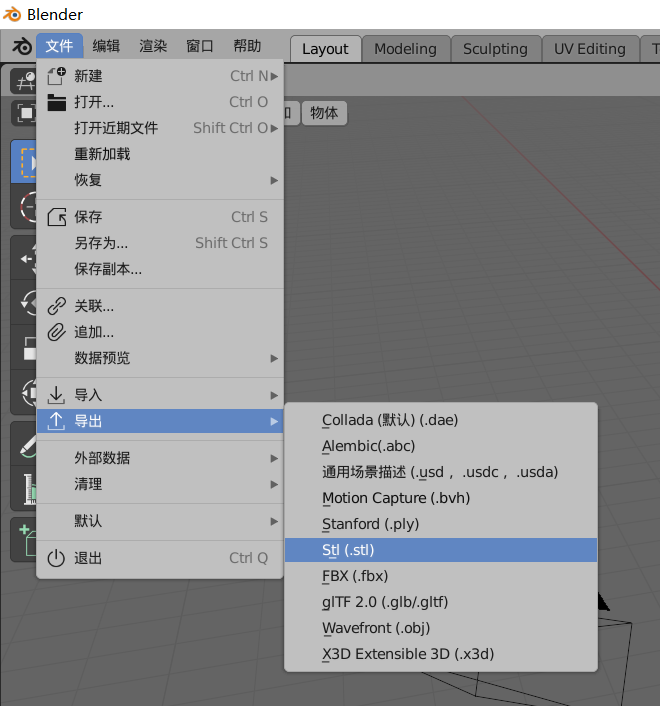Select the transform tool in left toolbar
The height and width of the screenshot is (706, 660).
tap(24, 393)
